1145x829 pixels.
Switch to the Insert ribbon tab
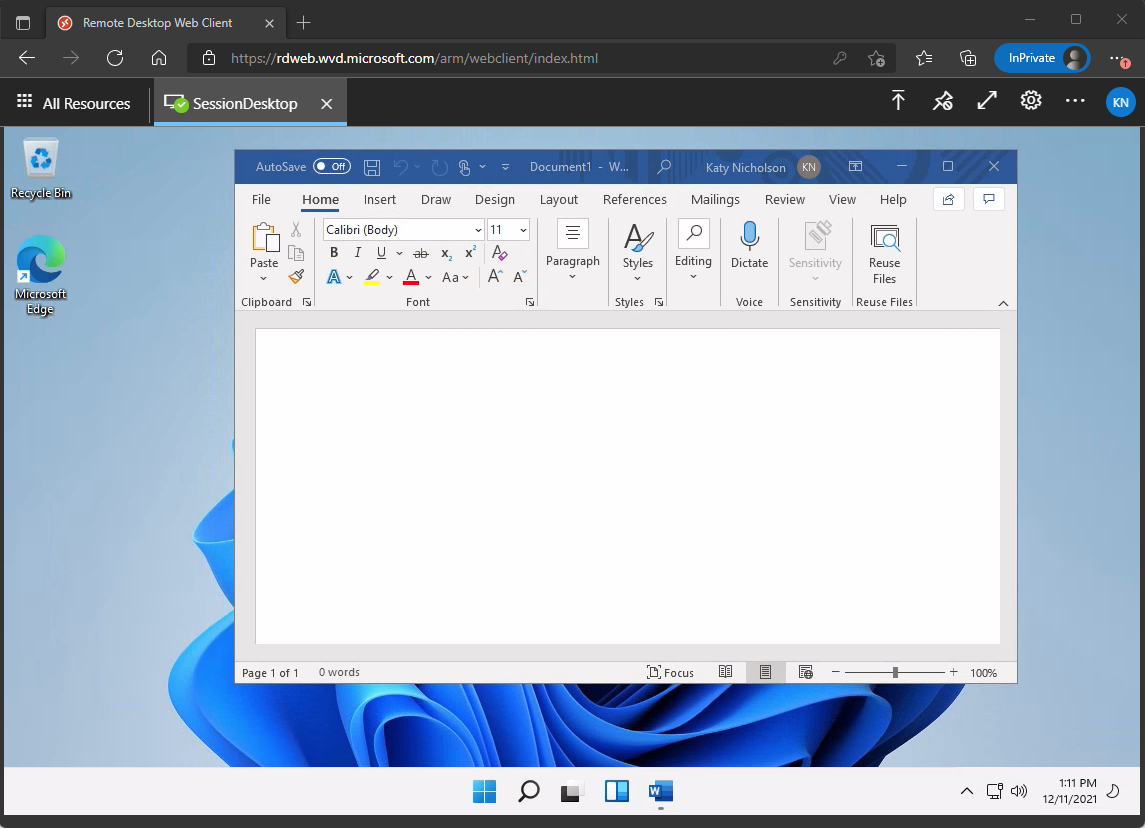[380, 199]
